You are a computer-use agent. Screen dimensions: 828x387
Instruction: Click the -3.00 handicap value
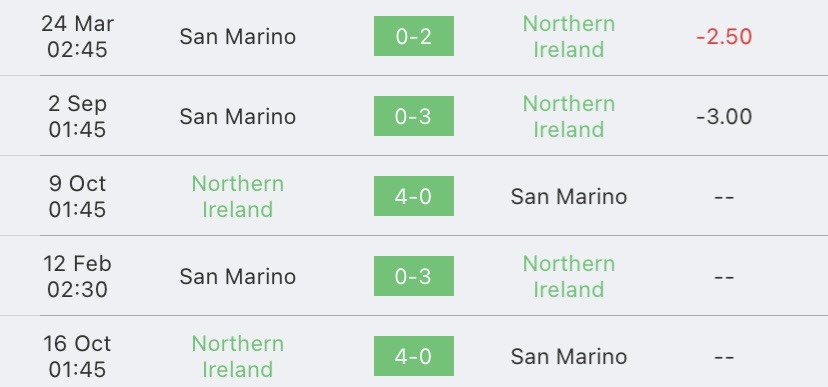tap(724, 117)
